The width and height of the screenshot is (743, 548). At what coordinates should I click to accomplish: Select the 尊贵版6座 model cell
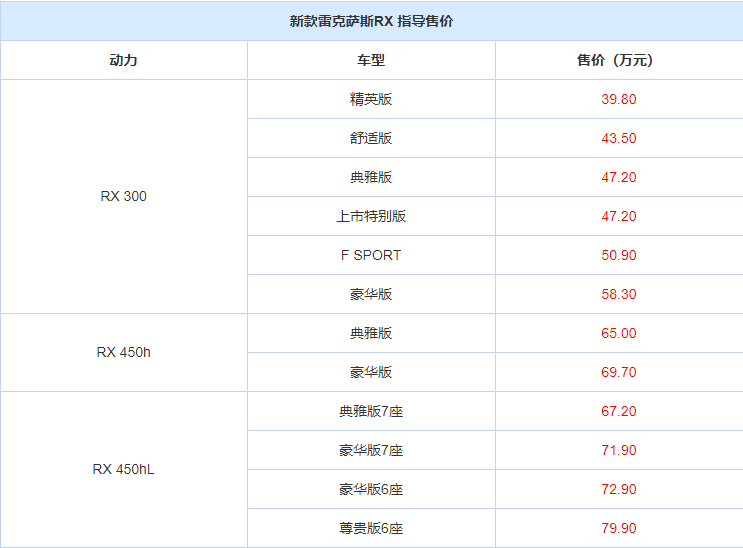click(371, 528)
